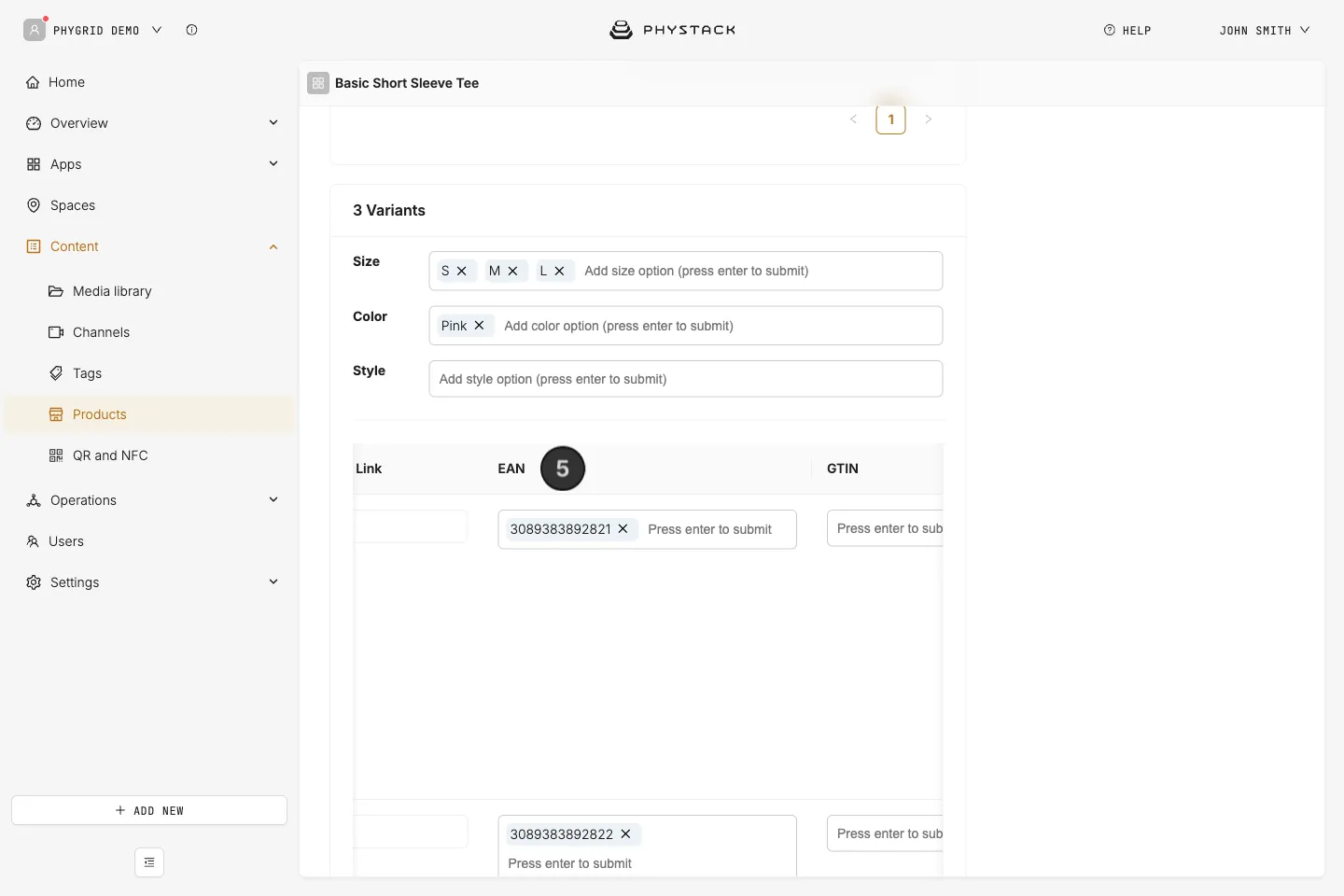
Task: Remove the Pink color tag
Action: 479,326
